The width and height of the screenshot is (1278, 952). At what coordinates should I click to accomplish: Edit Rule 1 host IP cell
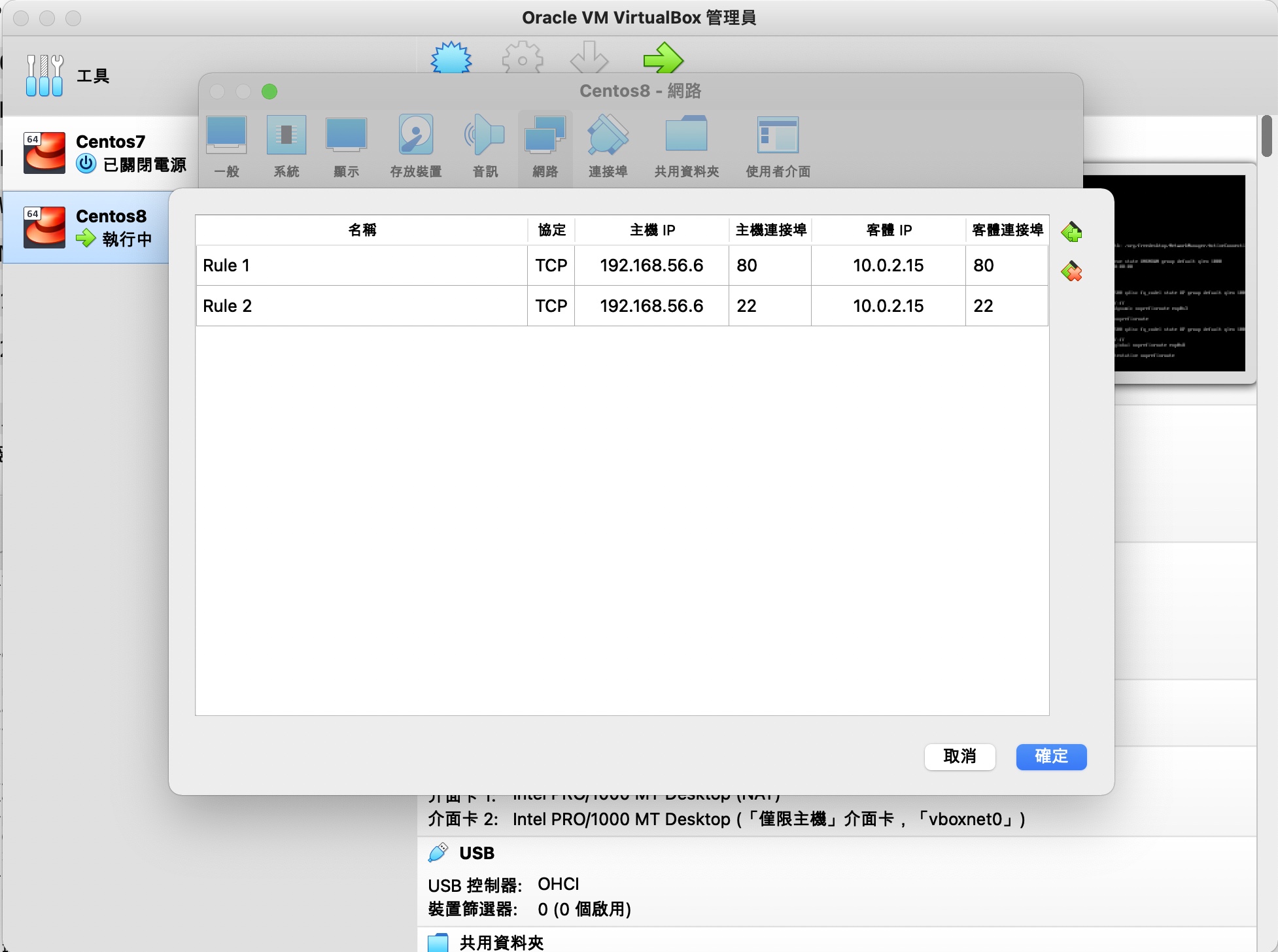click(x=651, y=265)
